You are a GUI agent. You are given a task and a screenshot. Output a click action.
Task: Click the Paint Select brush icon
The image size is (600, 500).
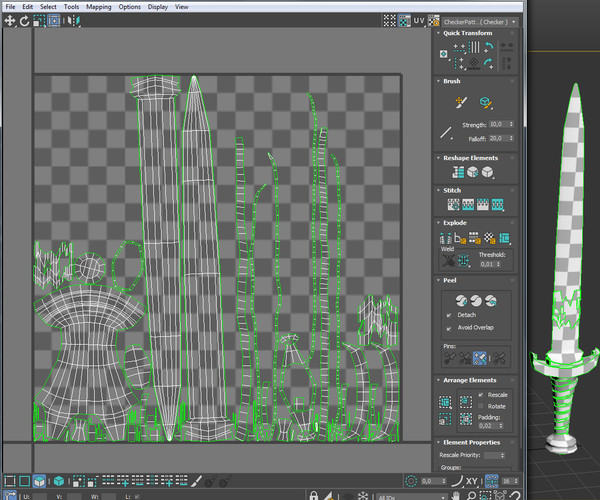click(x=196, y=481)
